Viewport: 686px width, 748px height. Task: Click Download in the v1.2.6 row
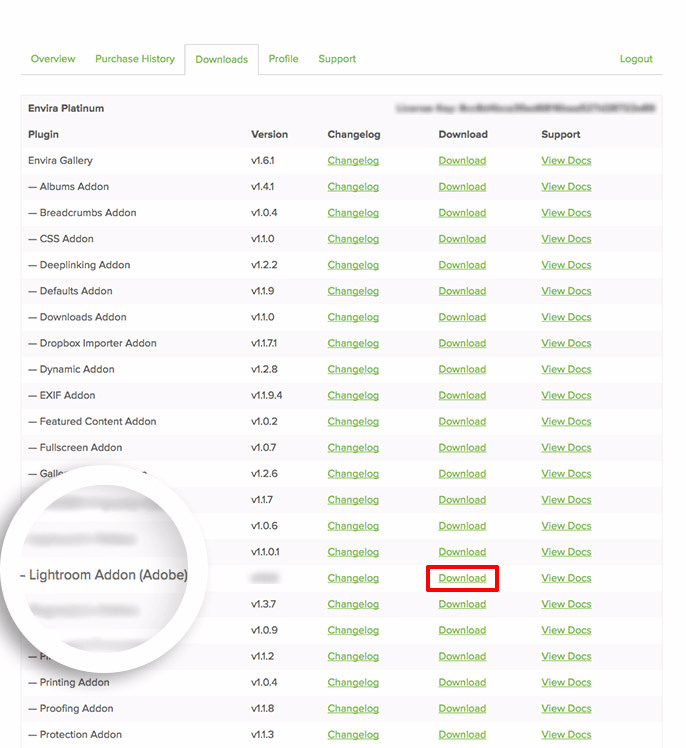(x=462, y=474)
